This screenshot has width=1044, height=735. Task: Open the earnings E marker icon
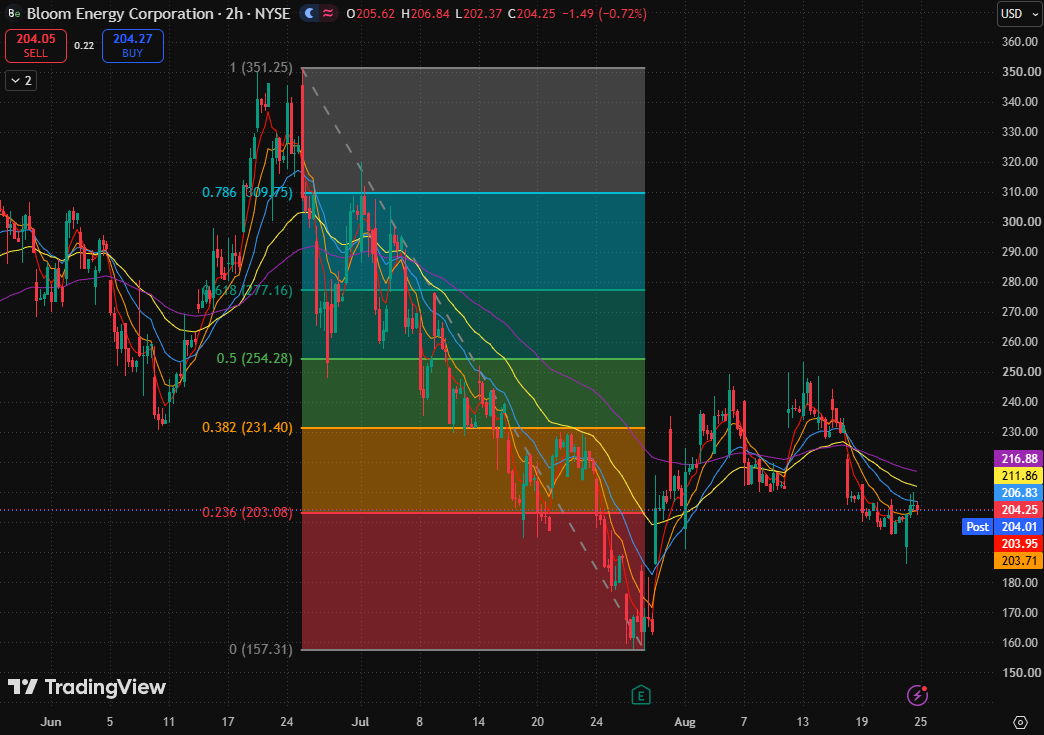click(641, 696)
